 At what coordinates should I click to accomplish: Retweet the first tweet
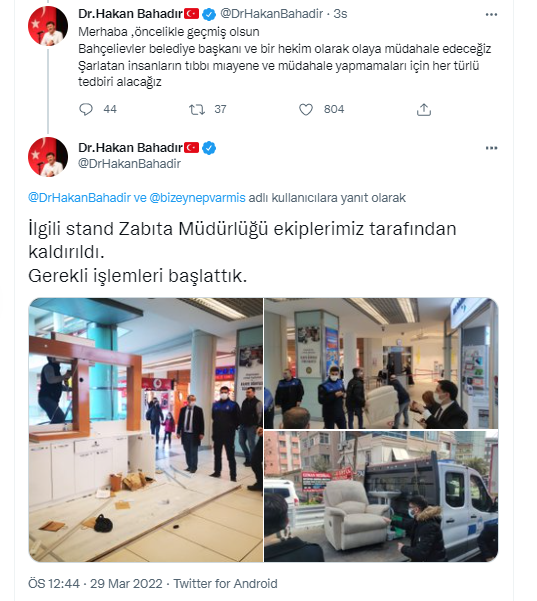click(197, 110)
